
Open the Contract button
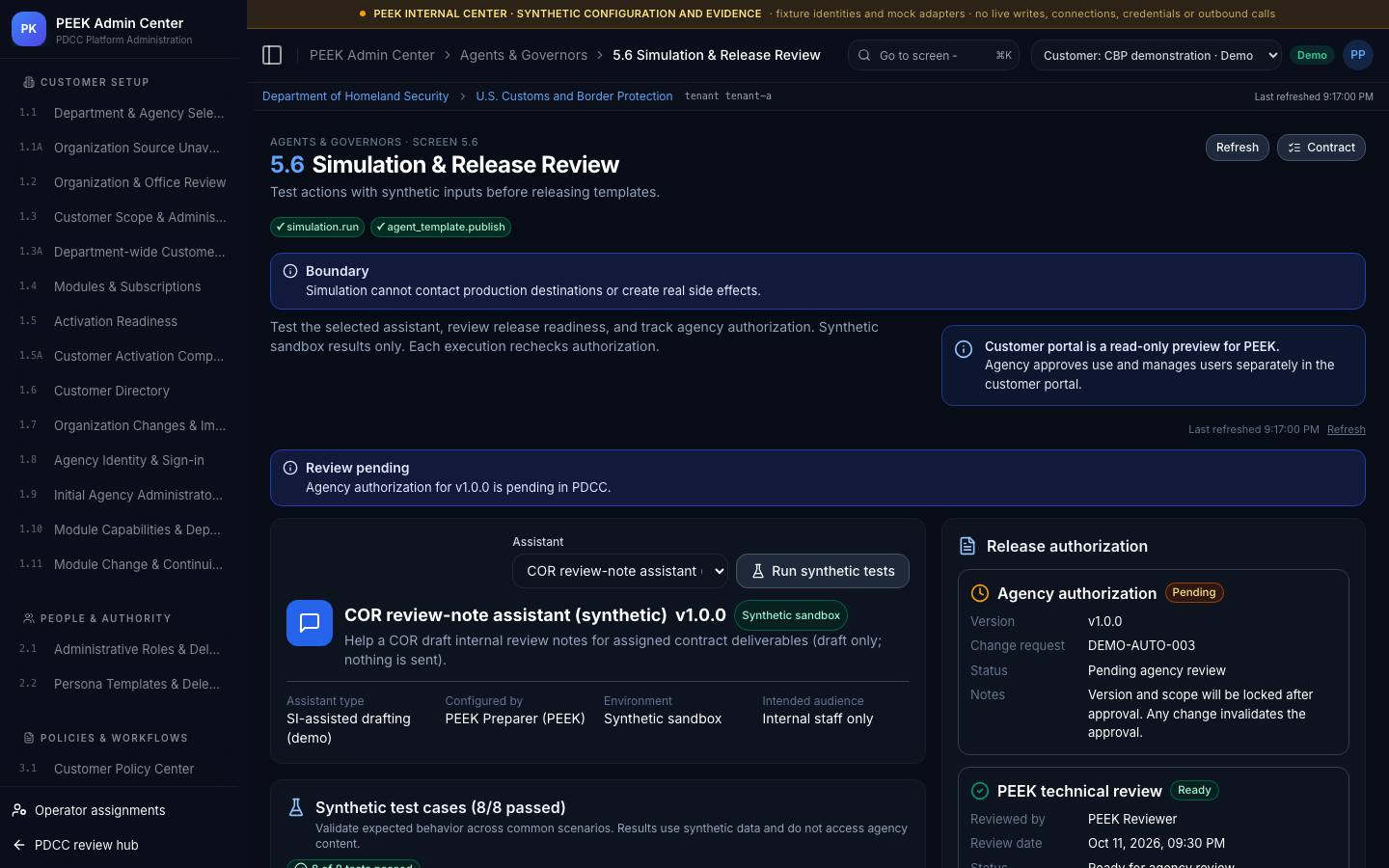1321,148
